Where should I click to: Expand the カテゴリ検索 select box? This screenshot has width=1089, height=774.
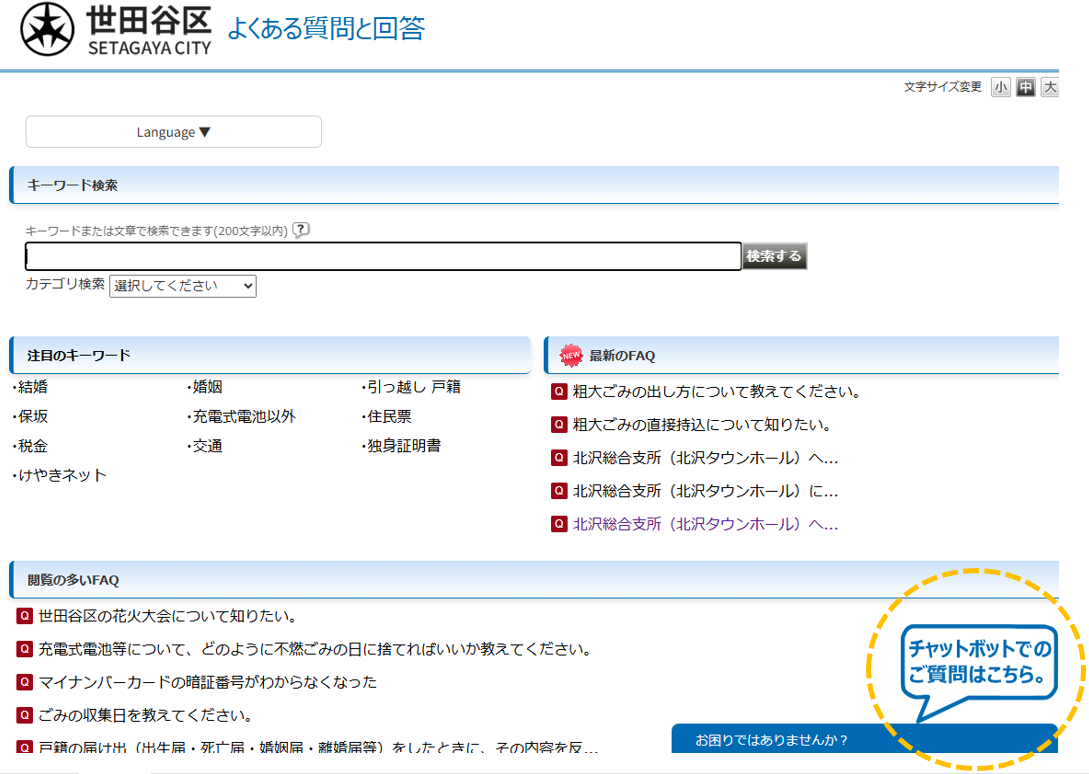pos(182,286)
